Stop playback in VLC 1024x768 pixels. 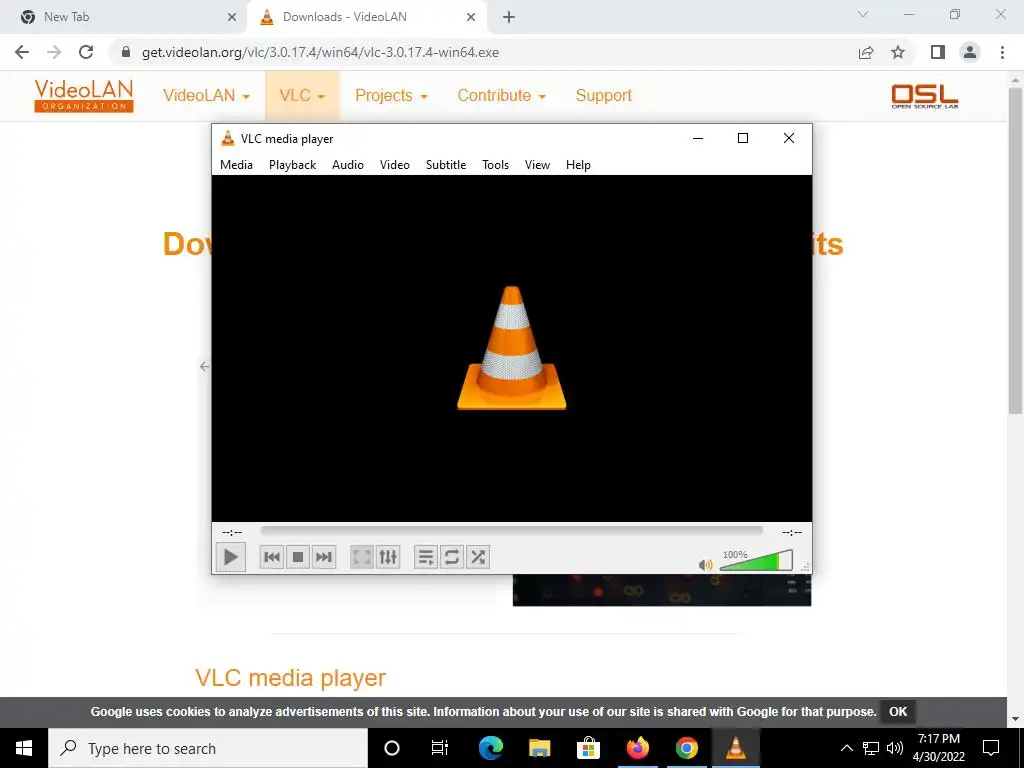point(298,557)
